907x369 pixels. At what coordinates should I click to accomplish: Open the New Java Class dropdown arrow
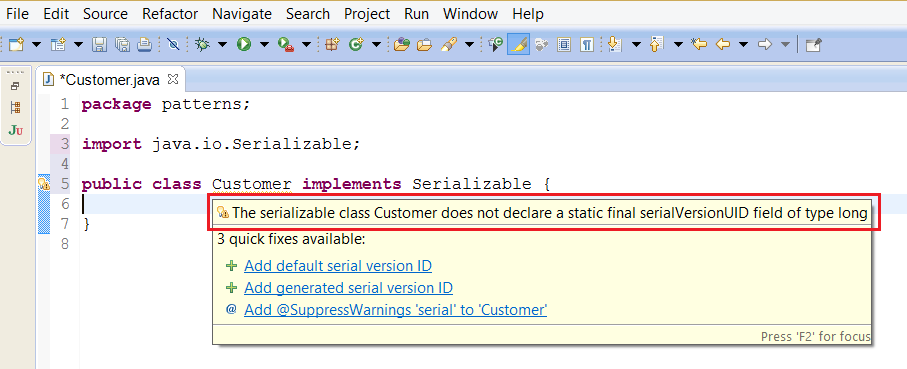tap(376, 45)
